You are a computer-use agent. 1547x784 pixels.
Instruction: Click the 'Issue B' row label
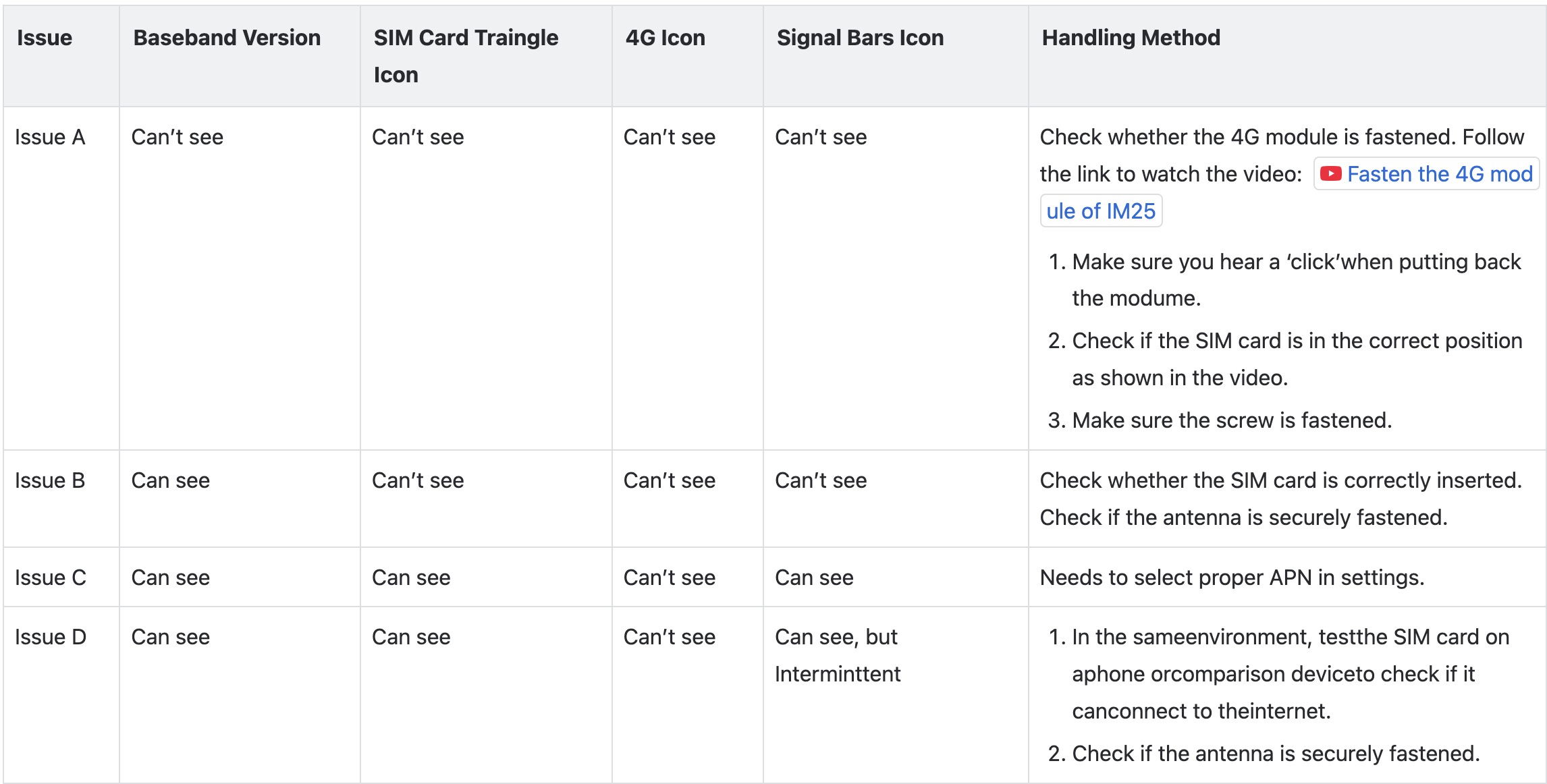(x=50, y=480)
